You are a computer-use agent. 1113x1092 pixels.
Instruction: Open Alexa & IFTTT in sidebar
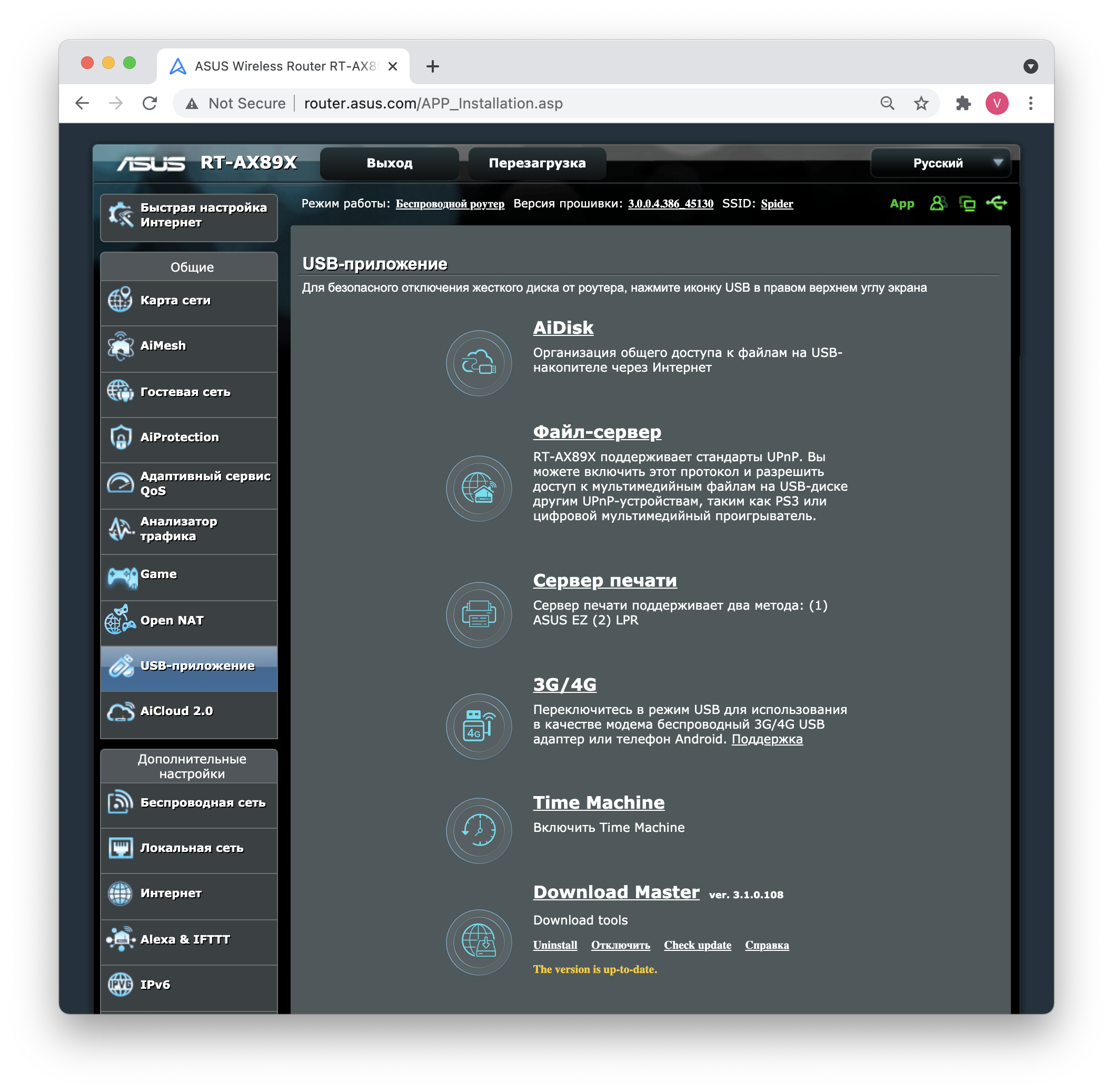188,942
